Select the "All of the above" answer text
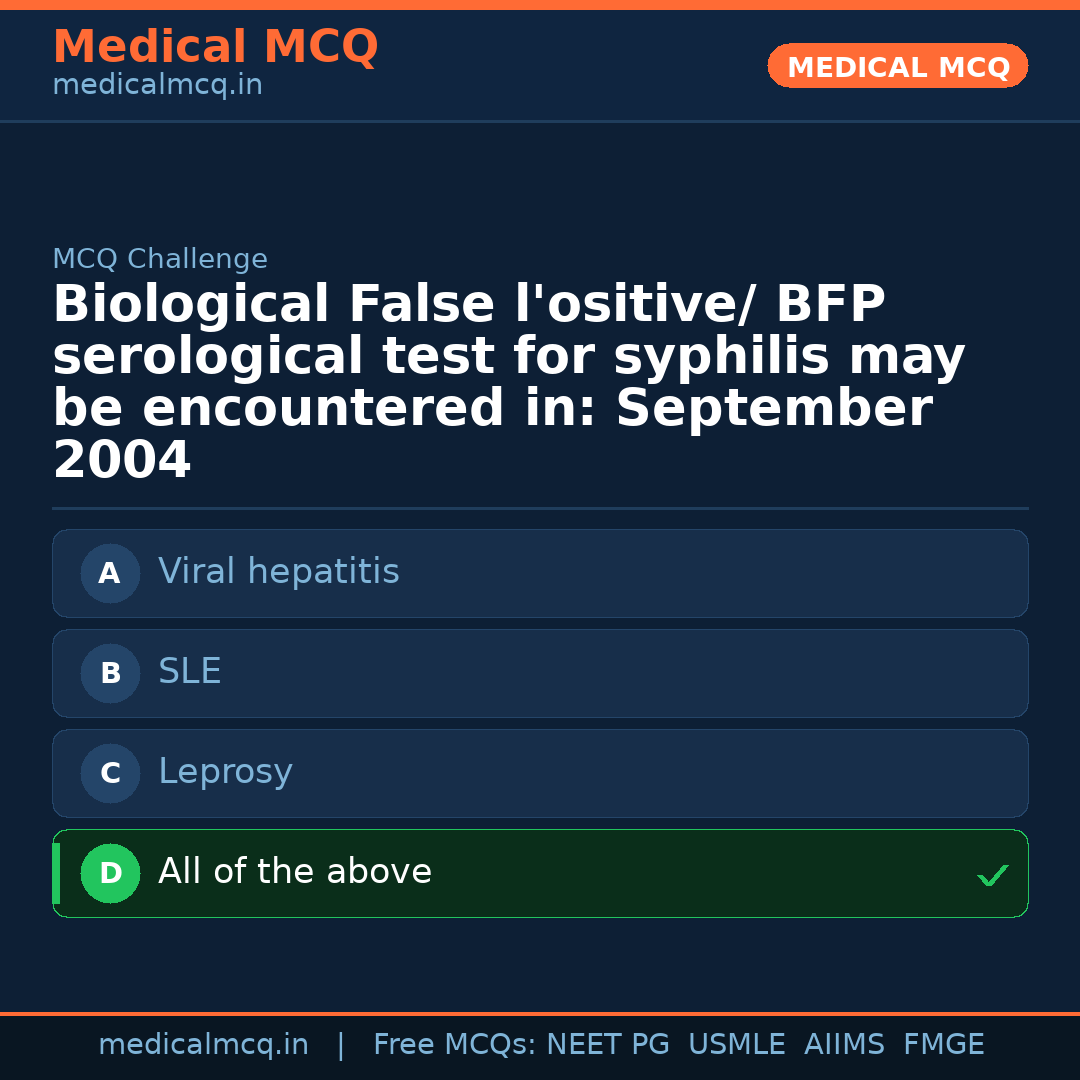 pos(295,872)
